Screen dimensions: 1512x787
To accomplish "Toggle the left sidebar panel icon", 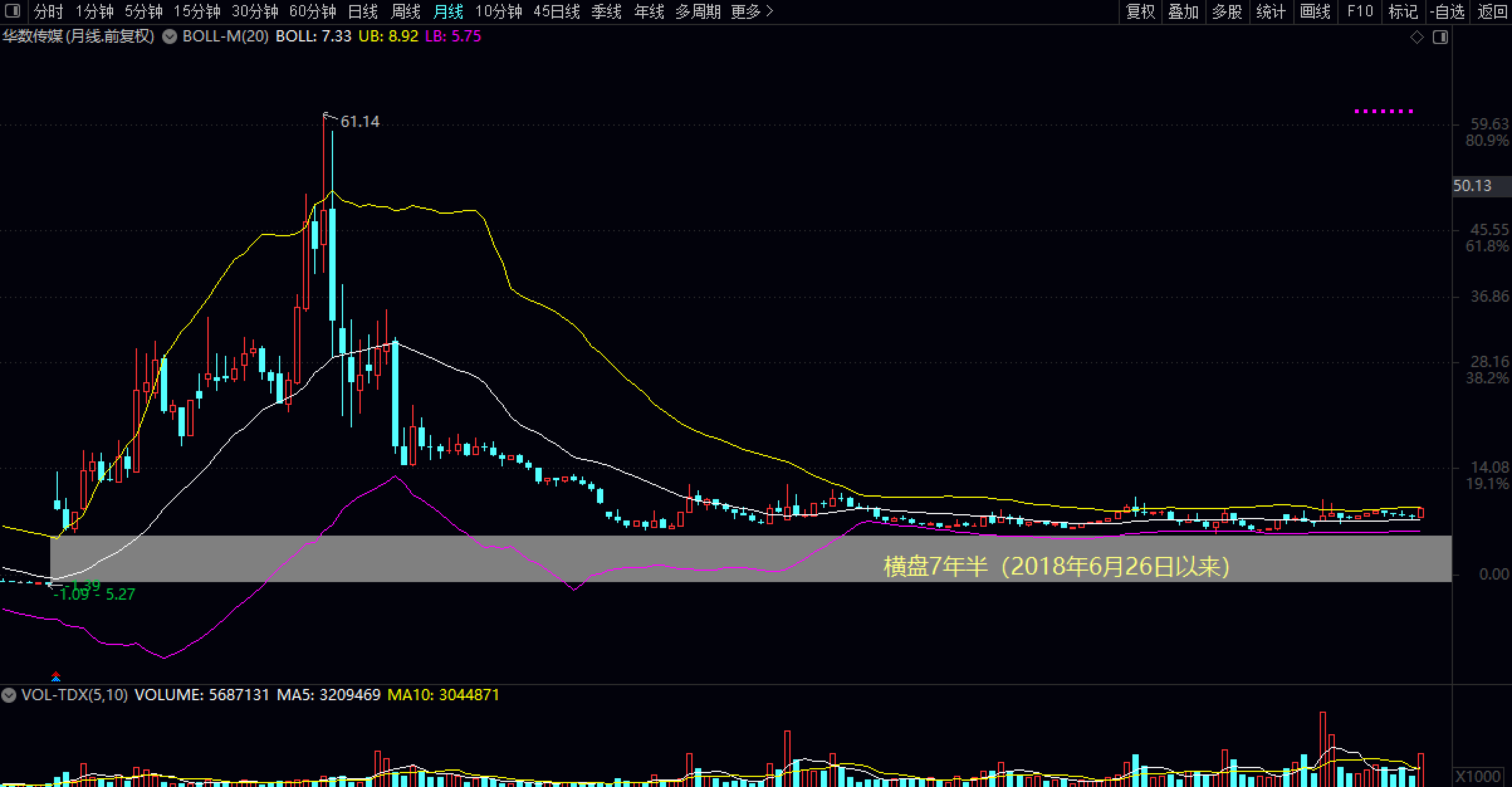I will pos(12,11).
